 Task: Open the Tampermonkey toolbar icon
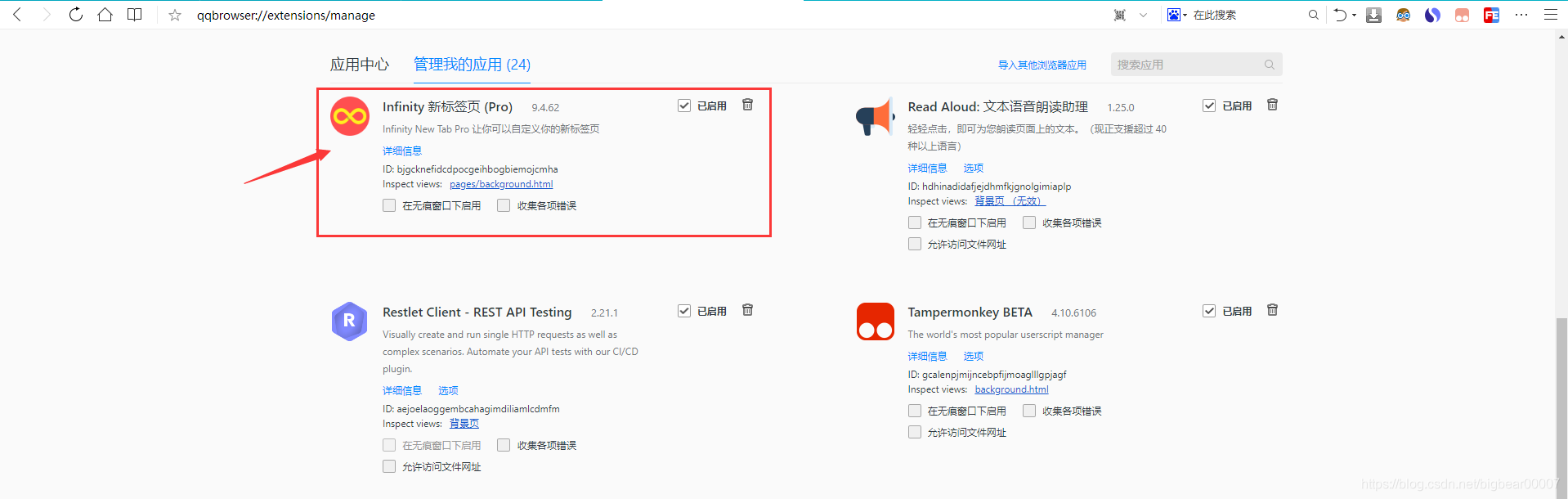tap(1462, 15)
